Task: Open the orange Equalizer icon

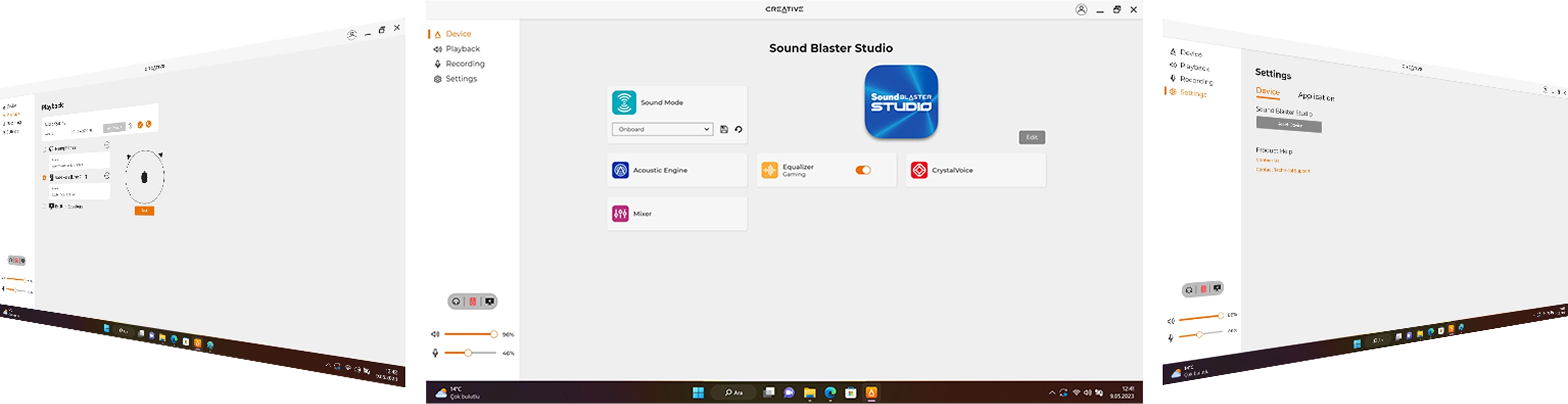Action: click(x=769, y=171)
